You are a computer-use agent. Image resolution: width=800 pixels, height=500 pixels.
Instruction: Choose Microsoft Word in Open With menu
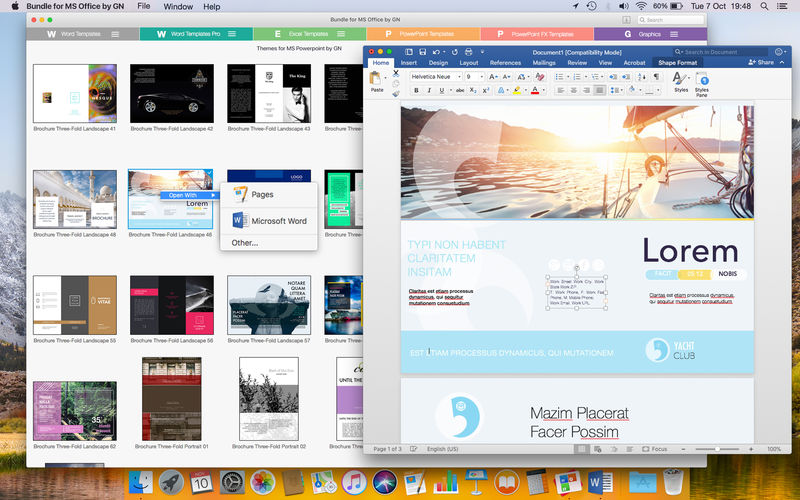coord(269,221)
